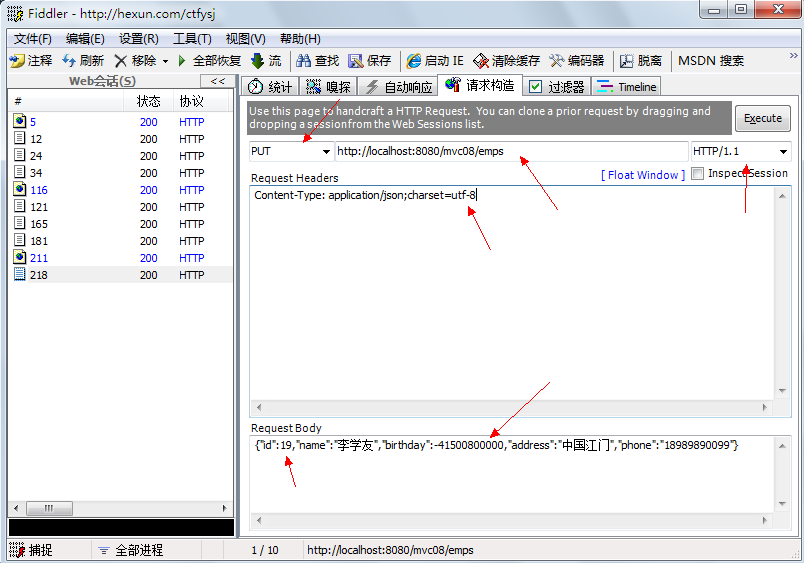Click the 清除缓存 clear cache icon

tap(481, 61)
